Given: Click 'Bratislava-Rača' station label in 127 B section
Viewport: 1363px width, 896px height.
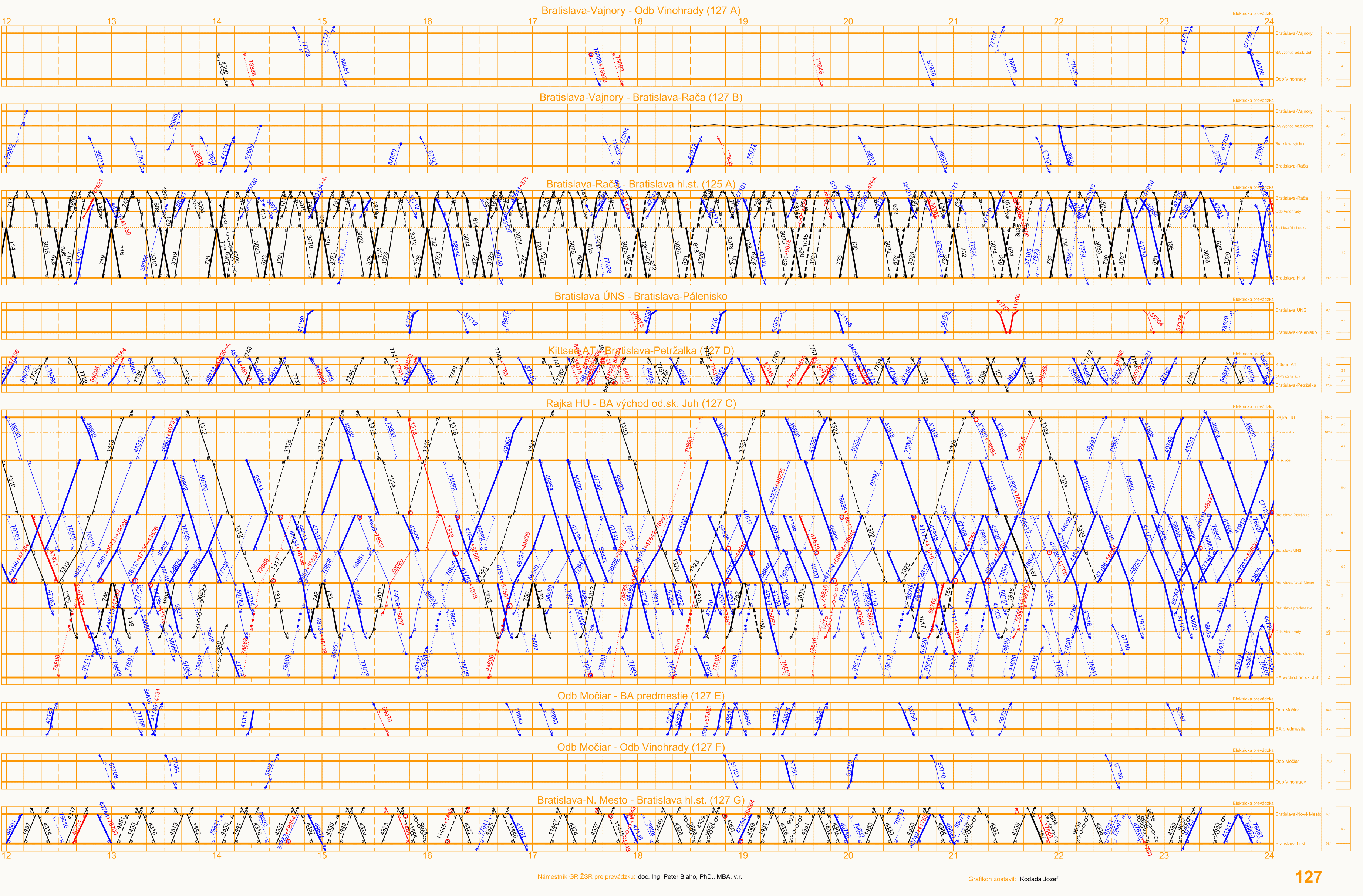Looking at the screenshot, I should point(1291,166).
